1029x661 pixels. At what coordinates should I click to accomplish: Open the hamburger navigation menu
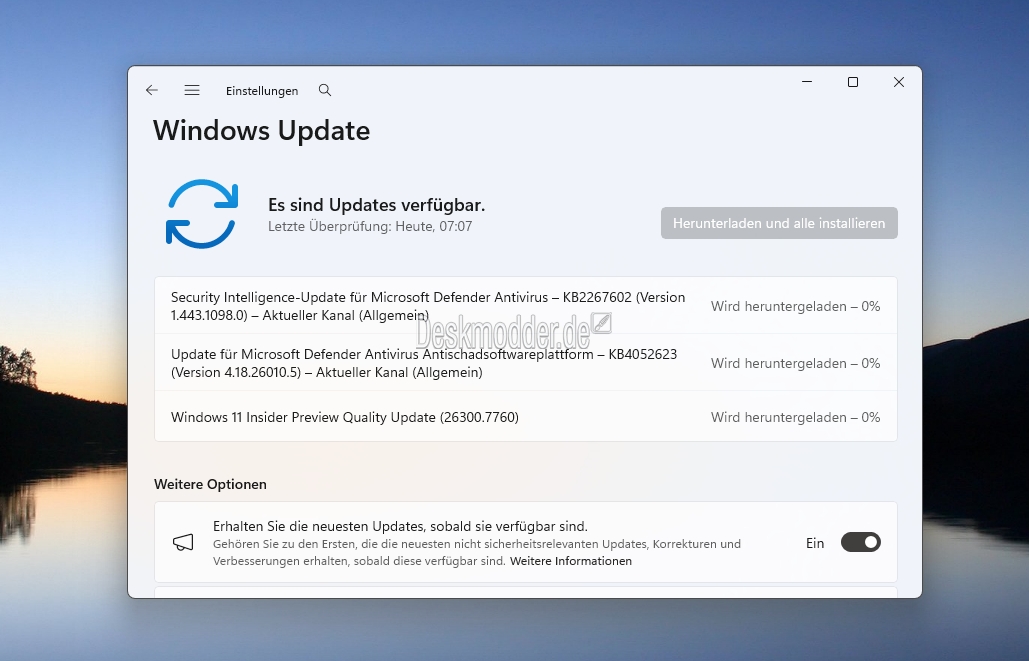coord(192,90)
